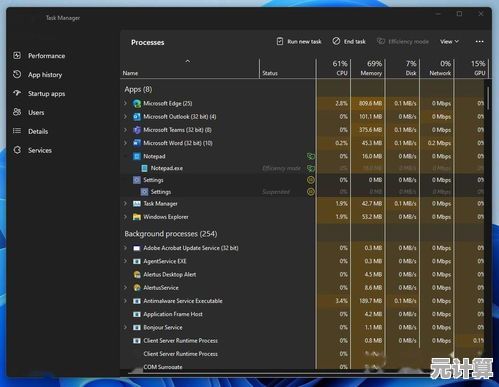
Task: Click the Apps (8) group heading
Action: (138, 89)
